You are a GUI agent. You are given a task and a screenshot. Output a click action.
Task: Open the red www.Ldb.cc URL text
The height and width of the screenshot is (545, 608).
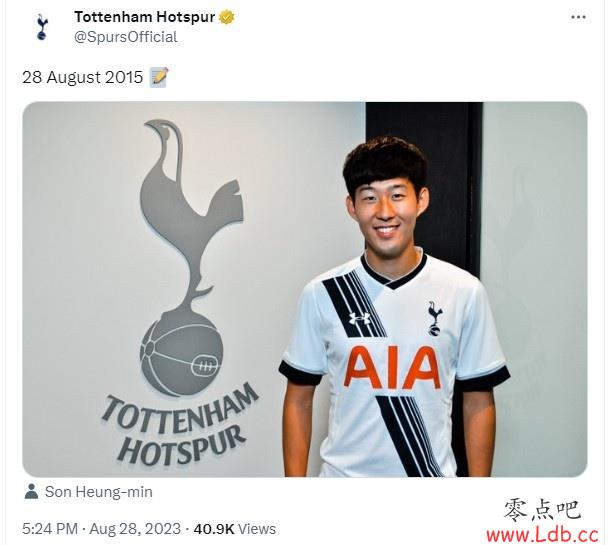tap(542, 535)
